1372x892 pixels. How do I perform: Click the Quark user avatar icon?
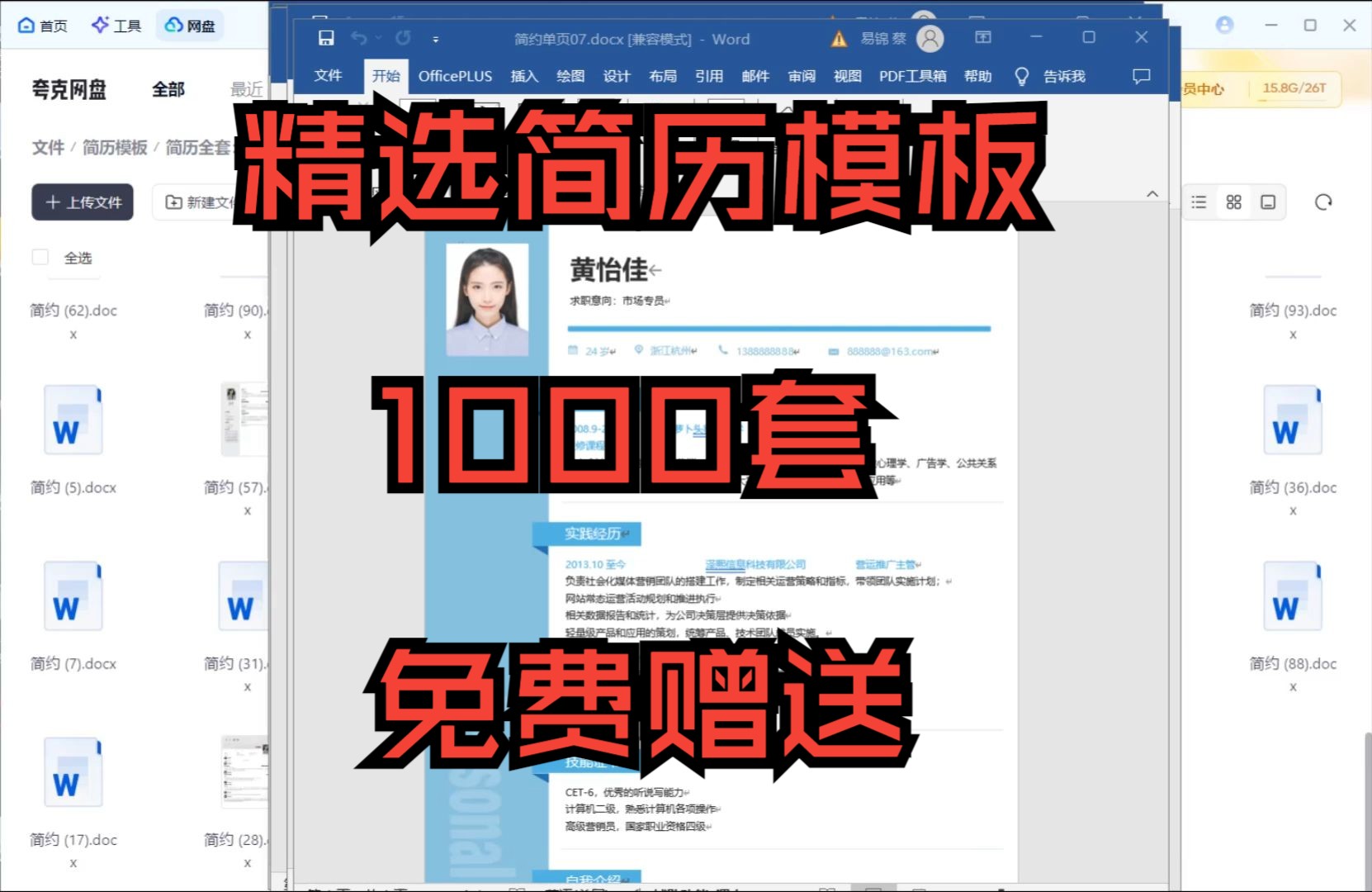[1225, 25]
